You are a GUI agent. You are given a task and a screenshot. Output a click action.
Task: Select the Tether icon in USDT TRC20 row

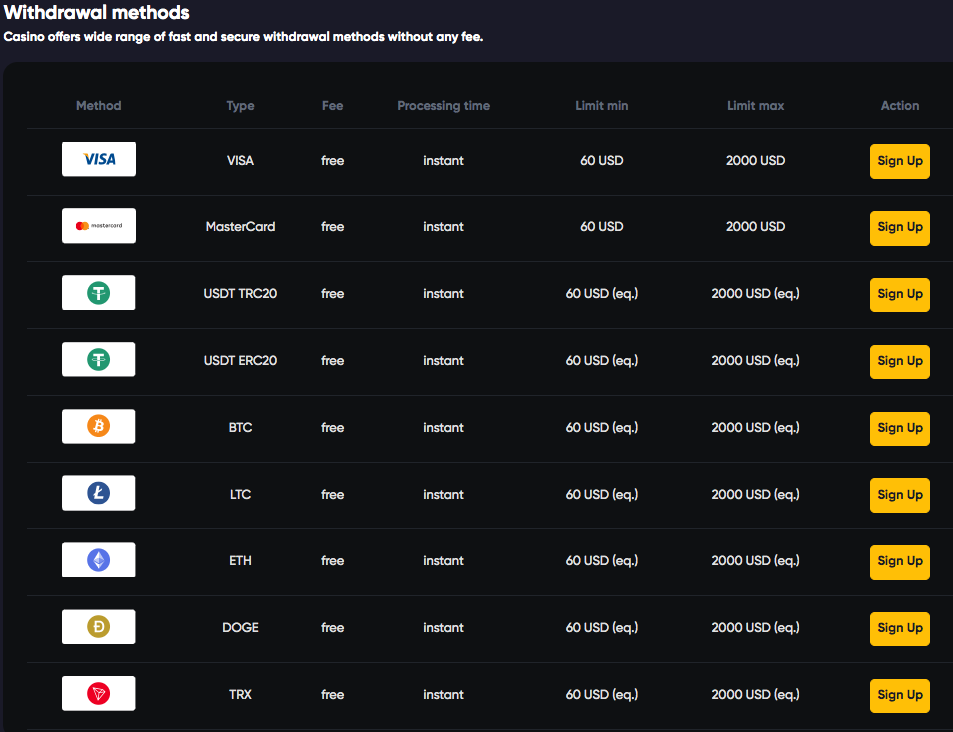pyautogui.click(x=98, y=293)
